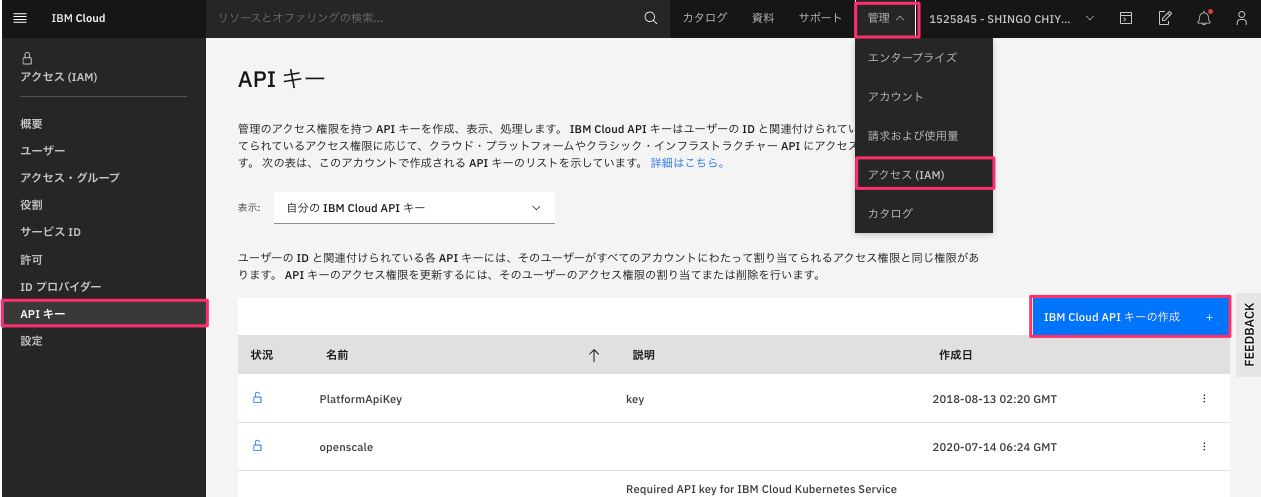The width and height of the screenshot is (1261, 497).
Task: Select 請求および使用量 from the menu
Action: coord(924,135)
